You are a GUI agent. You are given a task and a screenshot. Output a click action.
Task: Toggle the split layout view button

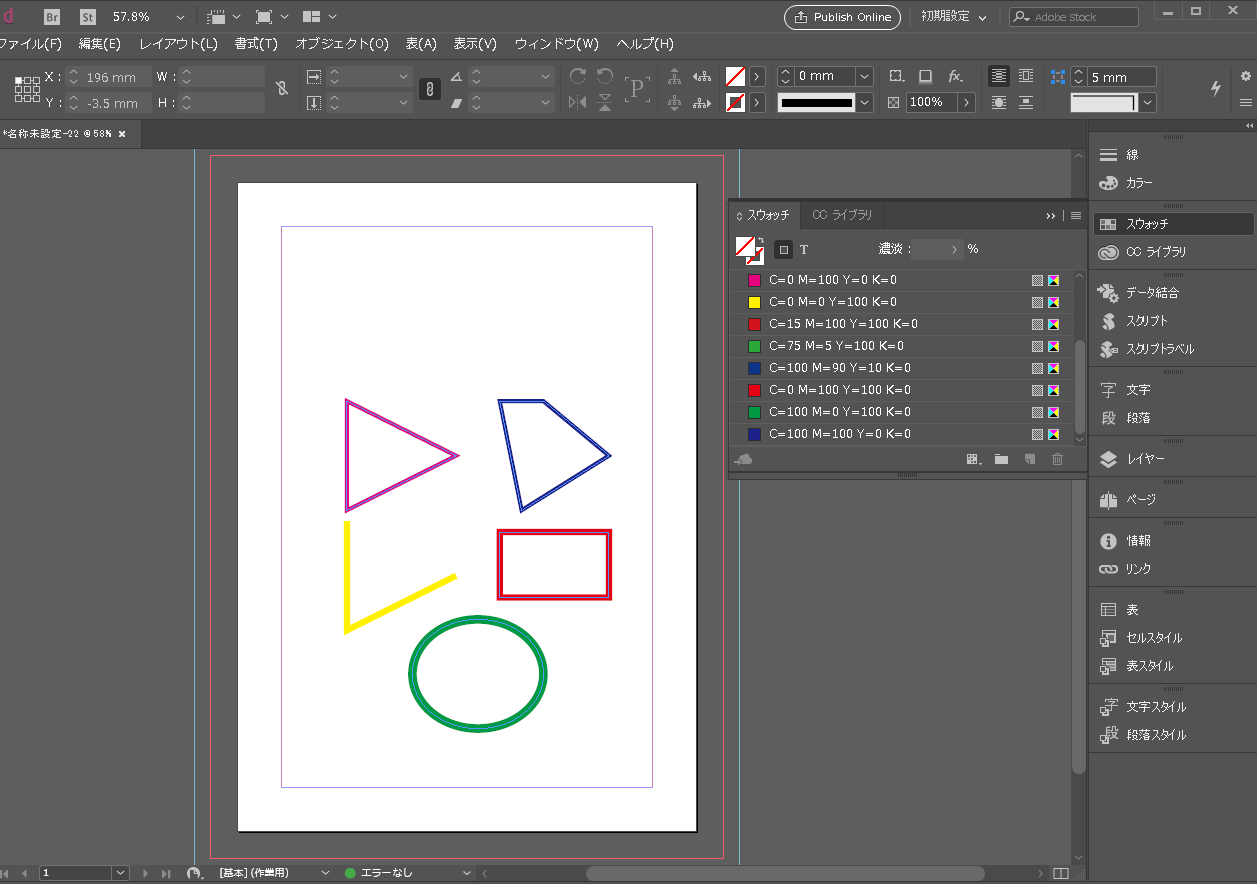pyautogui.click(x=1061, y=873)
